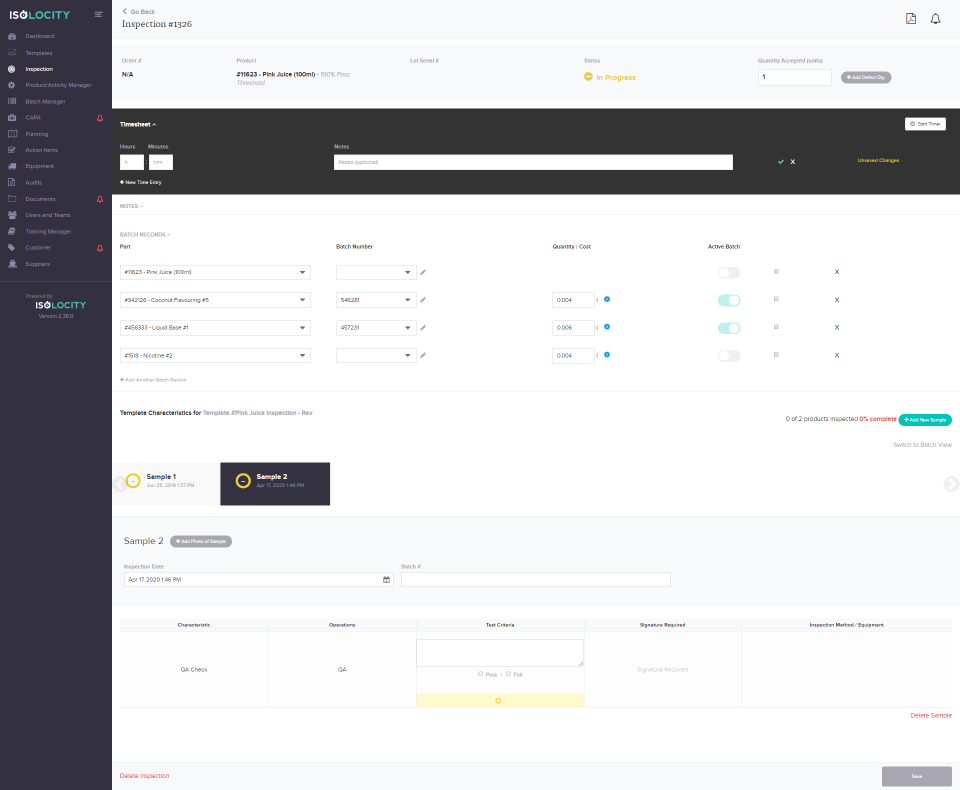Click the Switch to Batch View link
The width and height of the screenshot is (960, 790).
click(x=922, y=445)
